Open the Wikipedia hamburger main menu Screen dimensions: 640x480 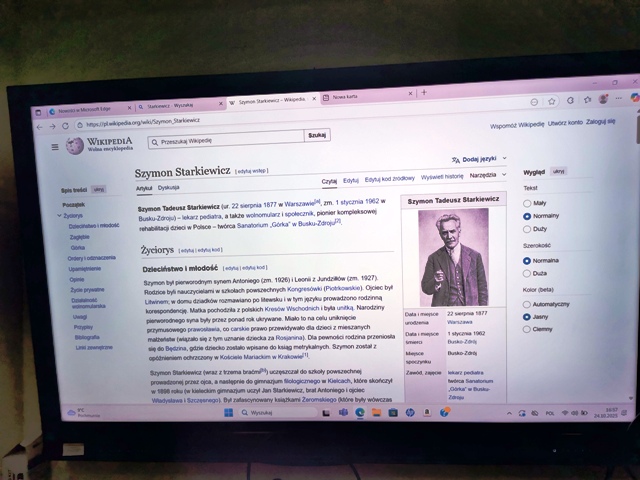tap(53, 147)
